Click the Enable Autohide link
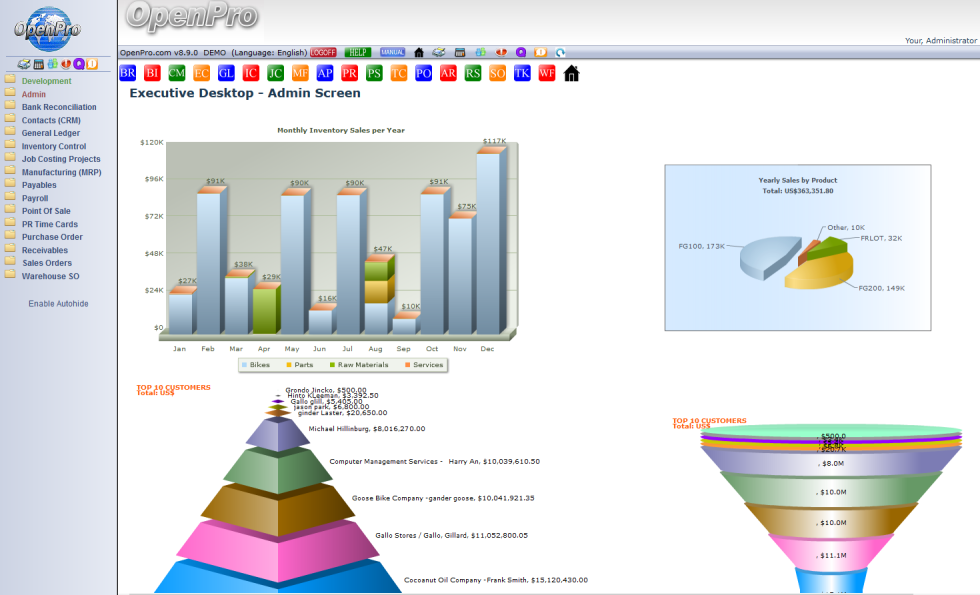The width and height of the screenshot is (980, 595). pos(60,303)
